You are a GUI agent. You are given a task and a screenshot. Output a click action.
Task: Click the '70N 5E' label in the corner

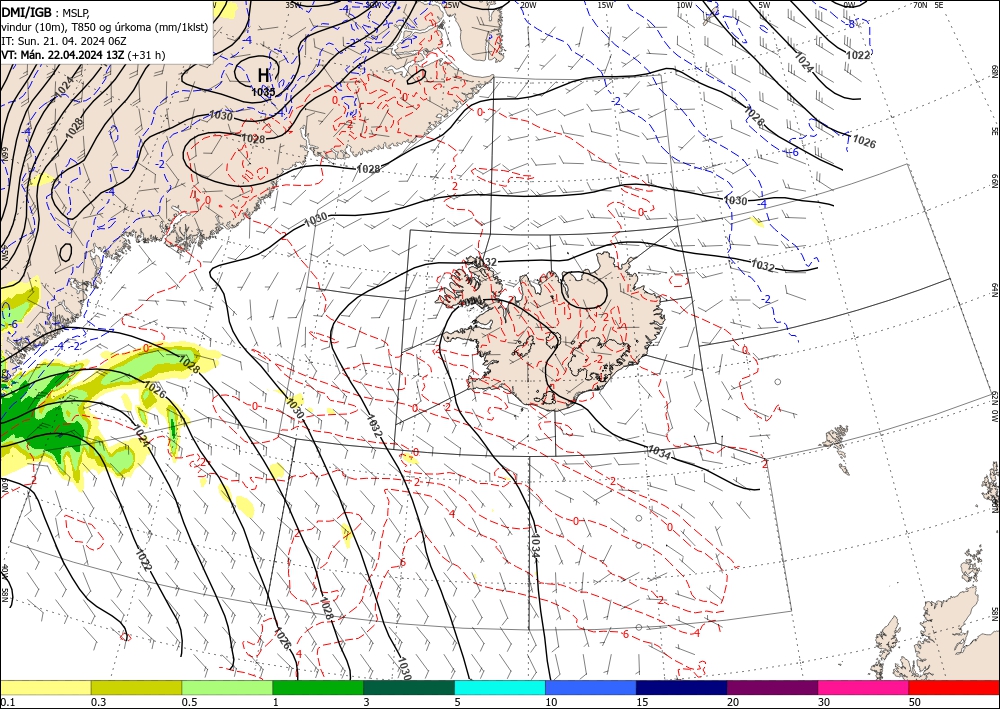[x=928, y=5]
